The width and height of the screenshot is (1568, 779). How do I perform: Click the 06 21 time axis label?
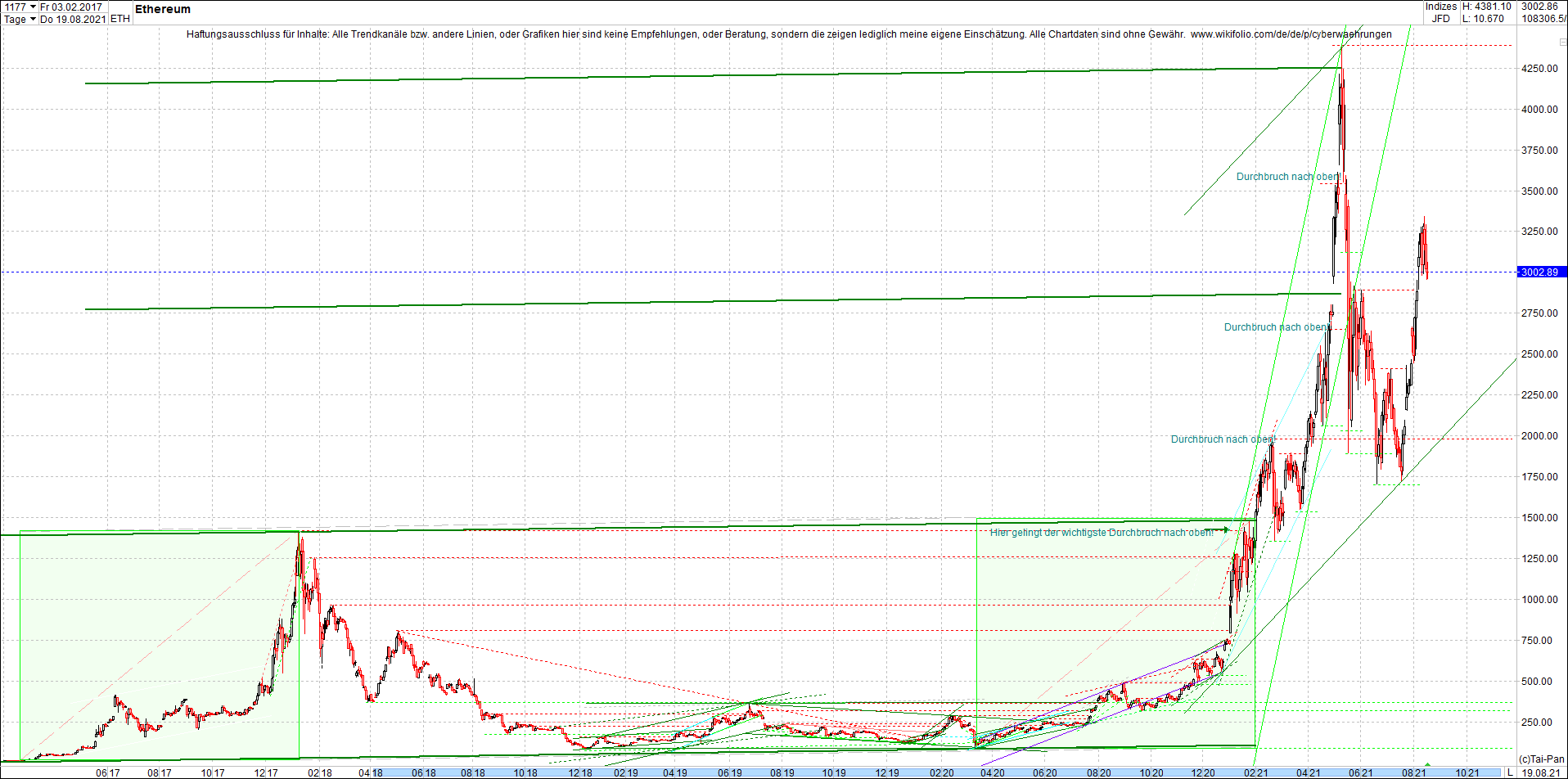coord(1361,772)
